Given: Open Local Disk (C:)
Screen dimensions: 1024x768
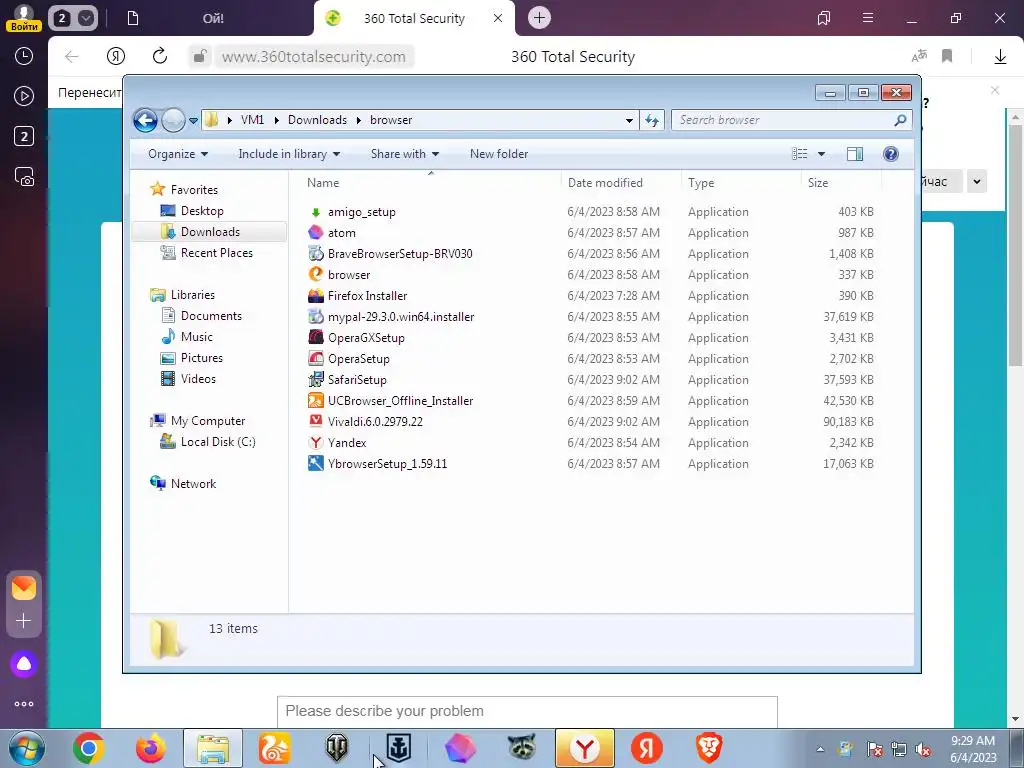Looking at the screenshot, I should tap(217, 442).
